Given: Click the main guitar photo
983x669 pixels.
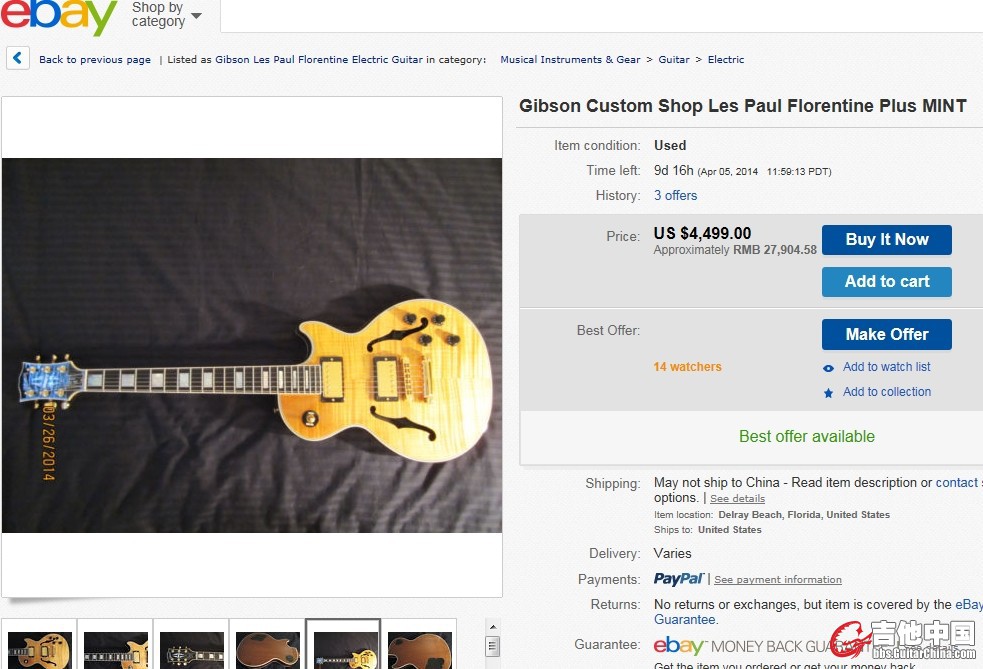Looking at the screenshot, I should point(252,345).
